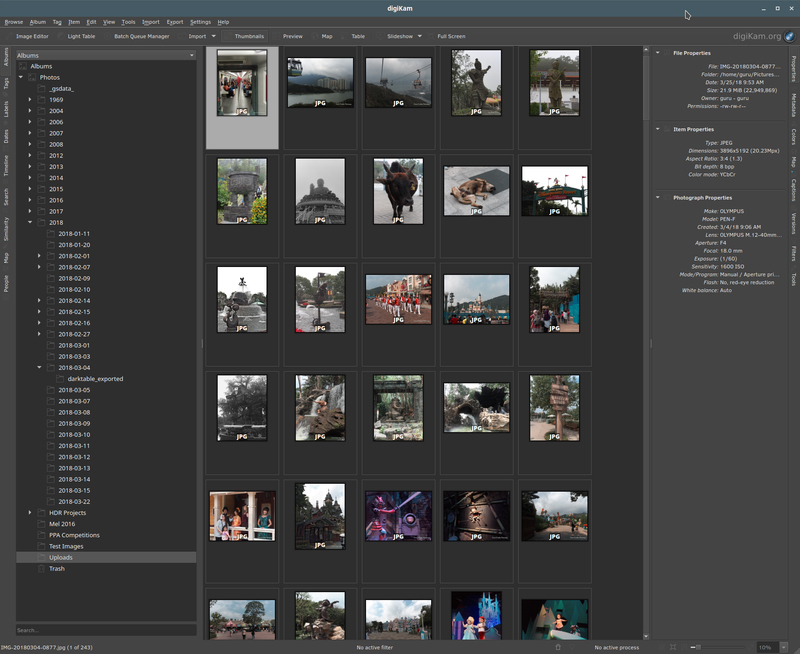800x654 pixels.
Task: Collapse the 2018-03-04 album node
Action: (x=39, y=367)
